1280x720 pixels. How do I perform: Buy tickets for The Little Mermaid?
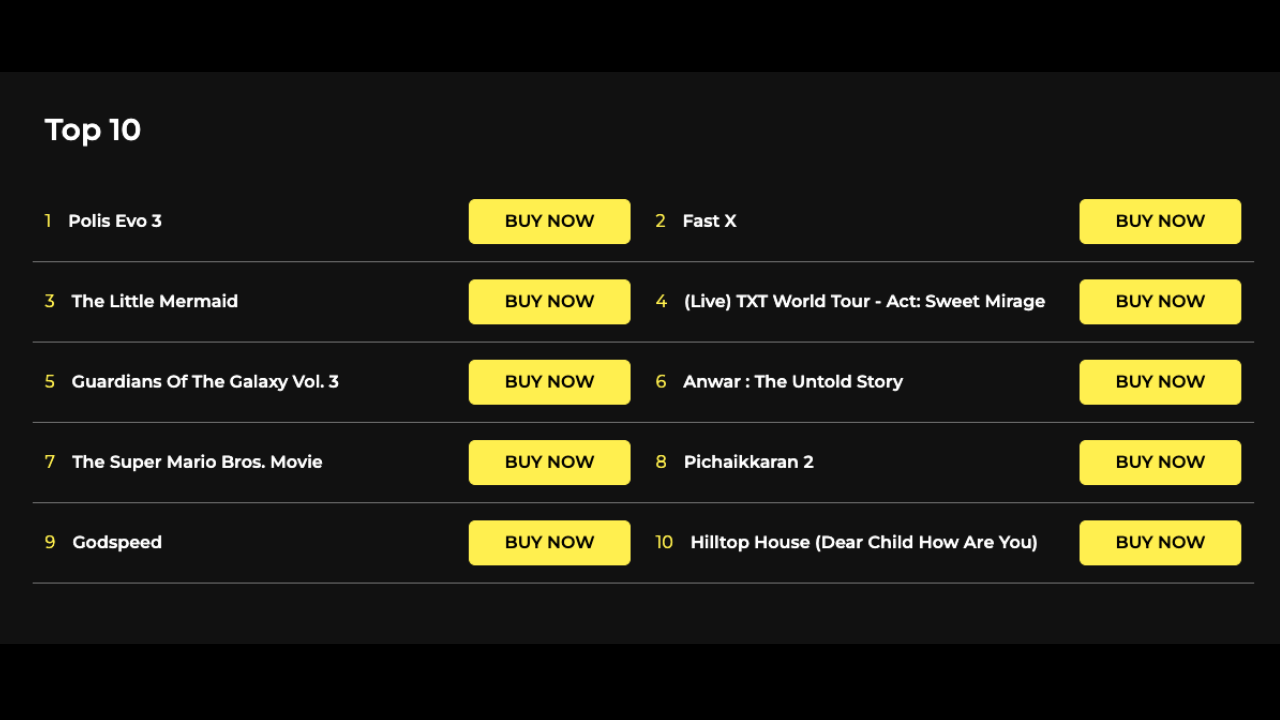(x=549, y=301)
